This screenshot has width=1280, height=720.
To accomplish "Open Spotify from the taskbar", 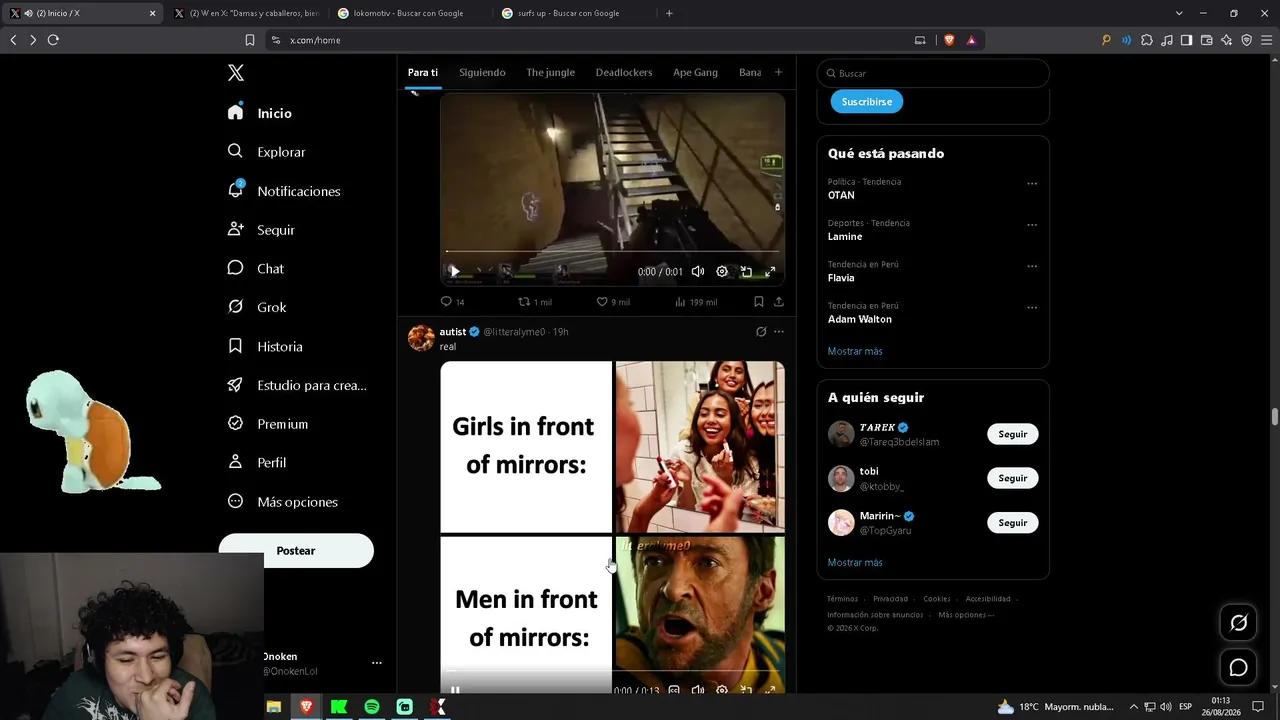I will tap(372, 707).
